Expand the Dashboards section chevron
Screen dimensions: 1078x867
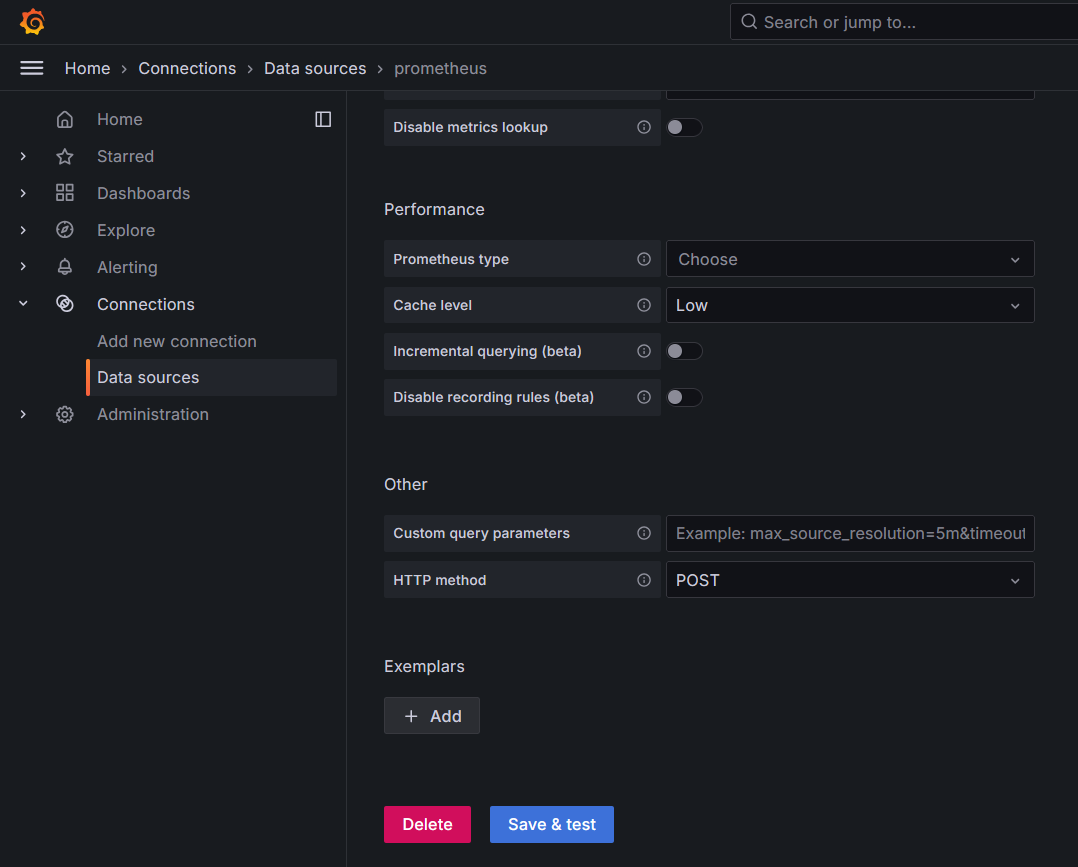coord(23,193)
